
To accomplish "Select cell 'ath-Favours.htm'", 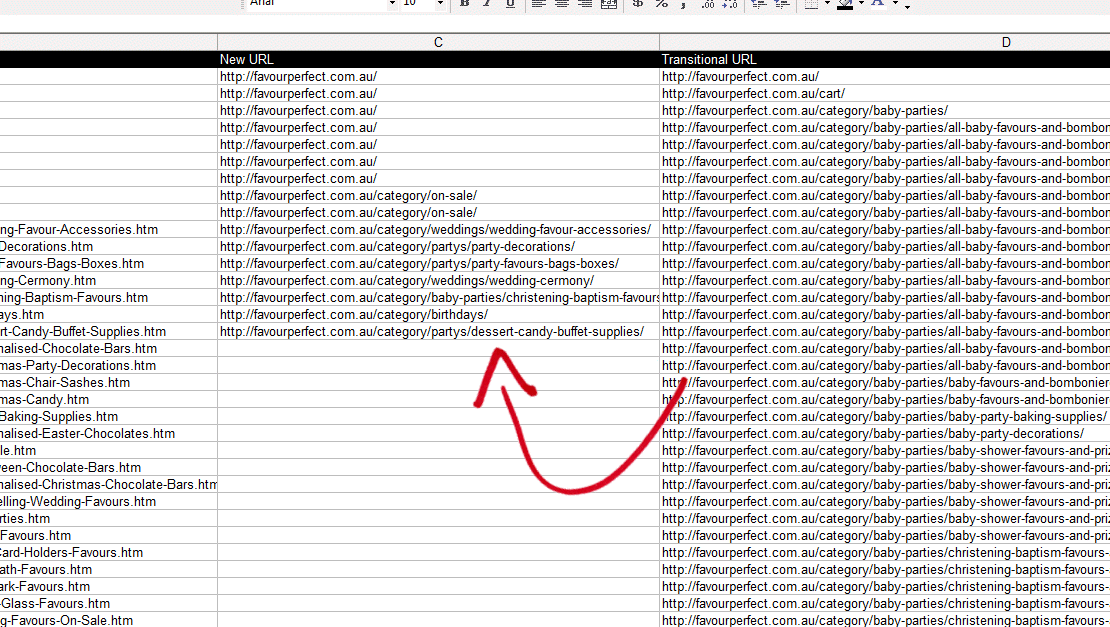I will pyautogui.click(x=108, y=569).
